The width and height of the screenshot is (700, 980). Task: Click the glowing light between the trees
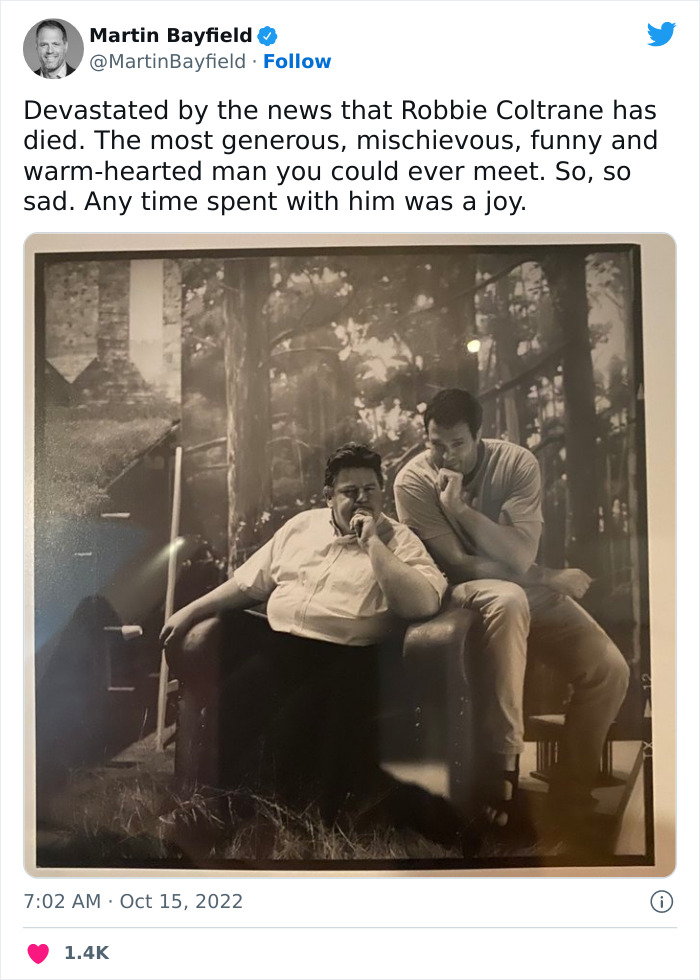474,346
